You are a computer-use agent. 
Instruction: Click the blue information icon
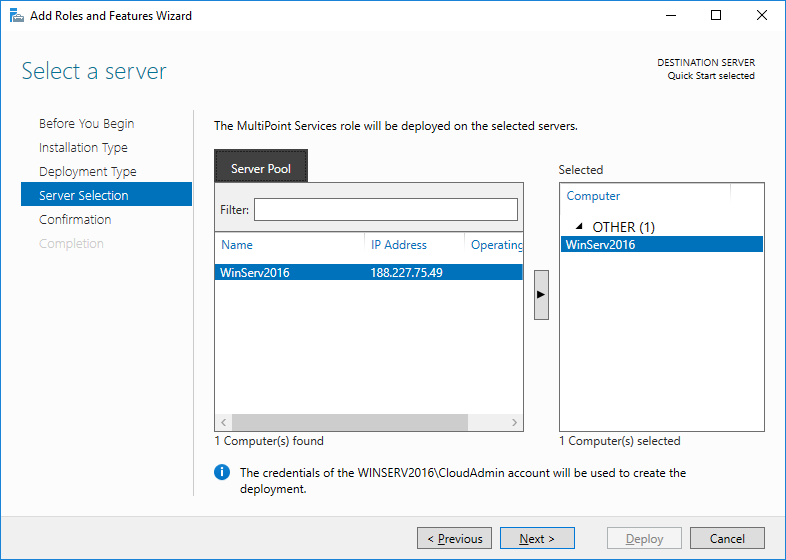[222, 473]
